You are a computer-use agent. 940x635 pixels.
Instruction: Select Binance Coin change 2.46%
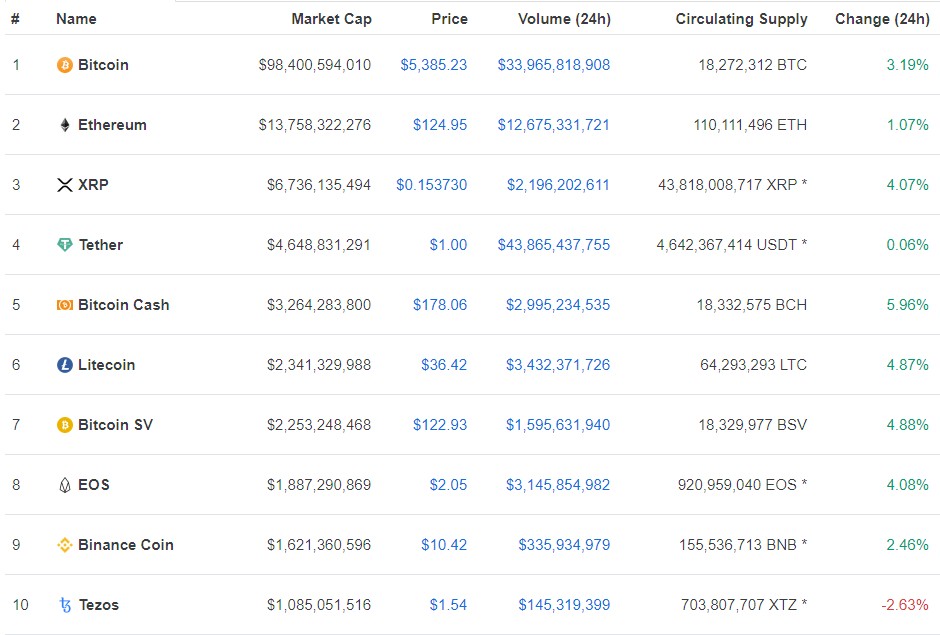pyautogui.click(x=908, y=544)
